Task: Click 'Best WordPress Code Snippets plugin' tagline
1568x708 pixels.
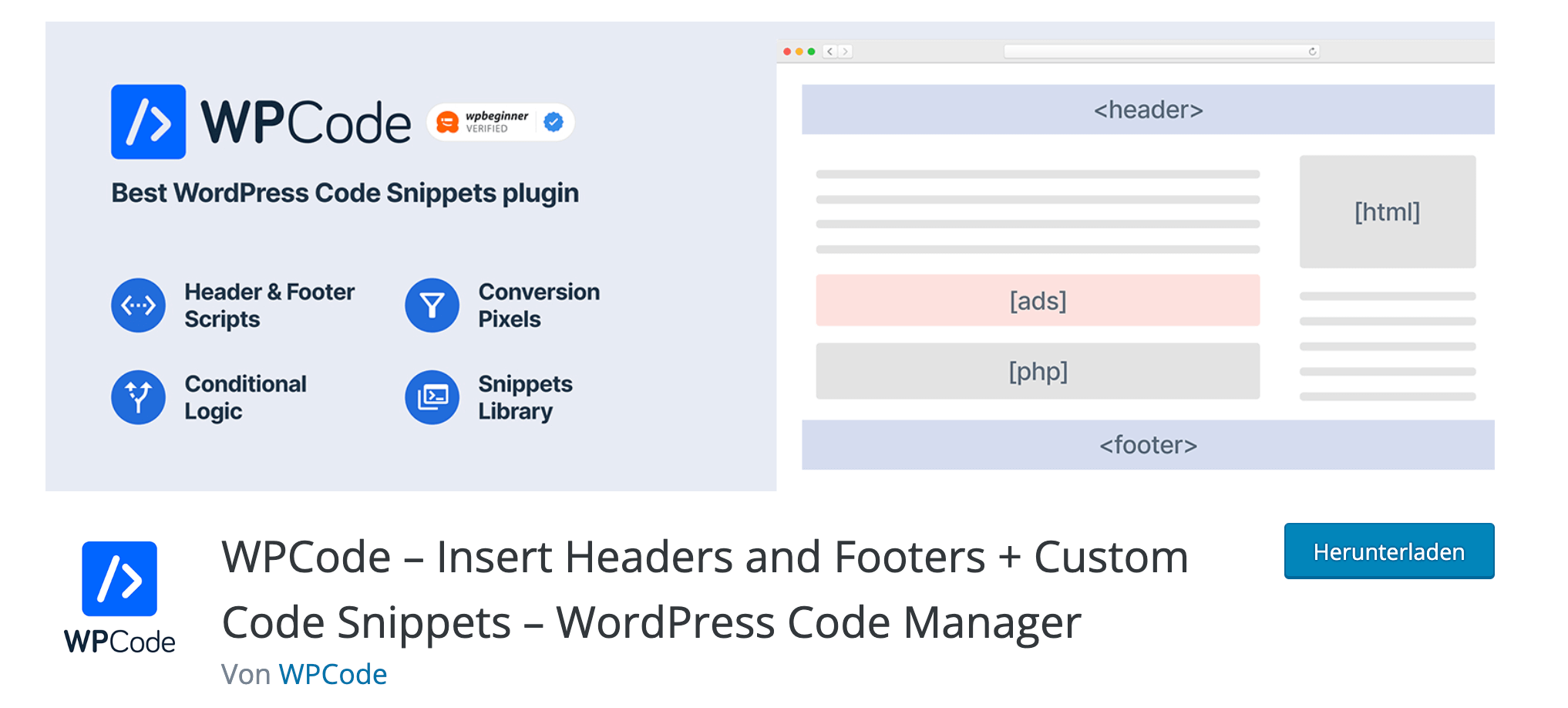Action: (345, 193)
